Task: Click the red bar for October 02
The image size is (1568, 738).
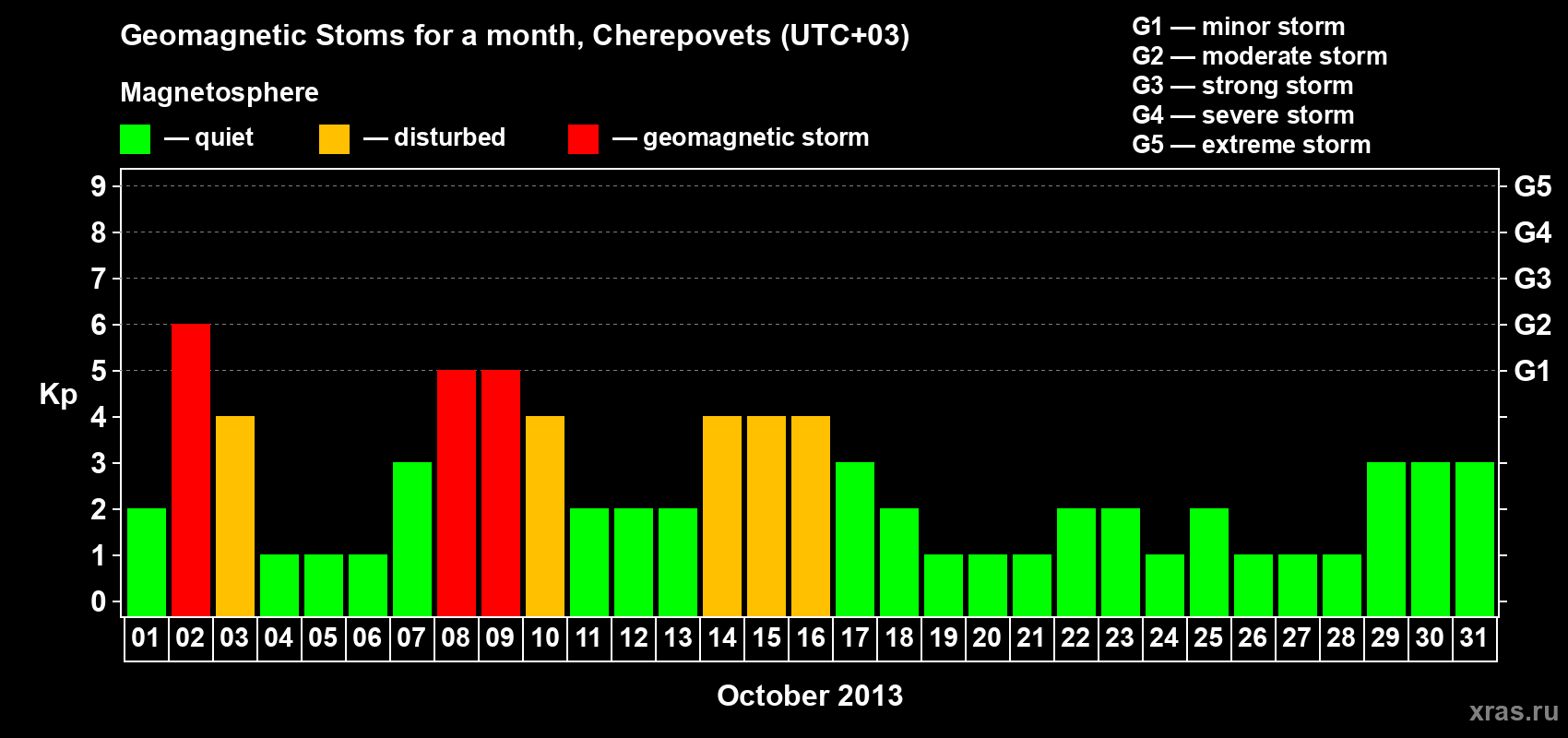Action: tap(191, 470)
